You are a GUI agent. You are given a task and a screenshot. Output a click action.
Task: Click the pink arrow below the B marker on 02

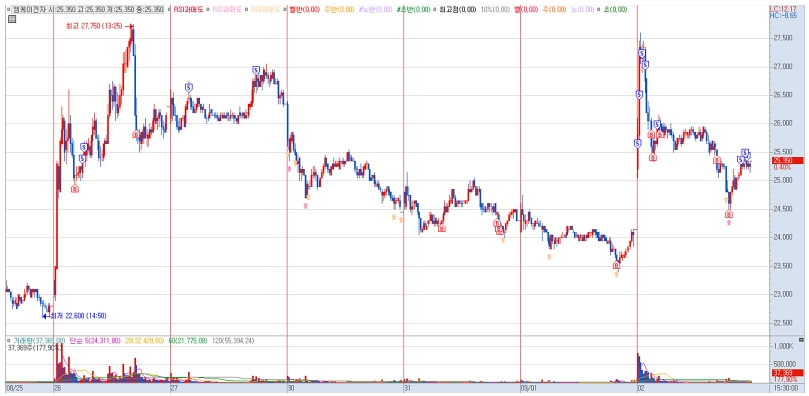729,222
